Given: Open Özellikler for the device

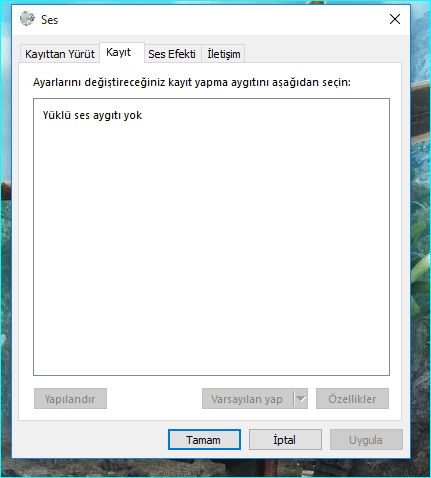Looking at the screenshot, I should (x=352, y=398).
